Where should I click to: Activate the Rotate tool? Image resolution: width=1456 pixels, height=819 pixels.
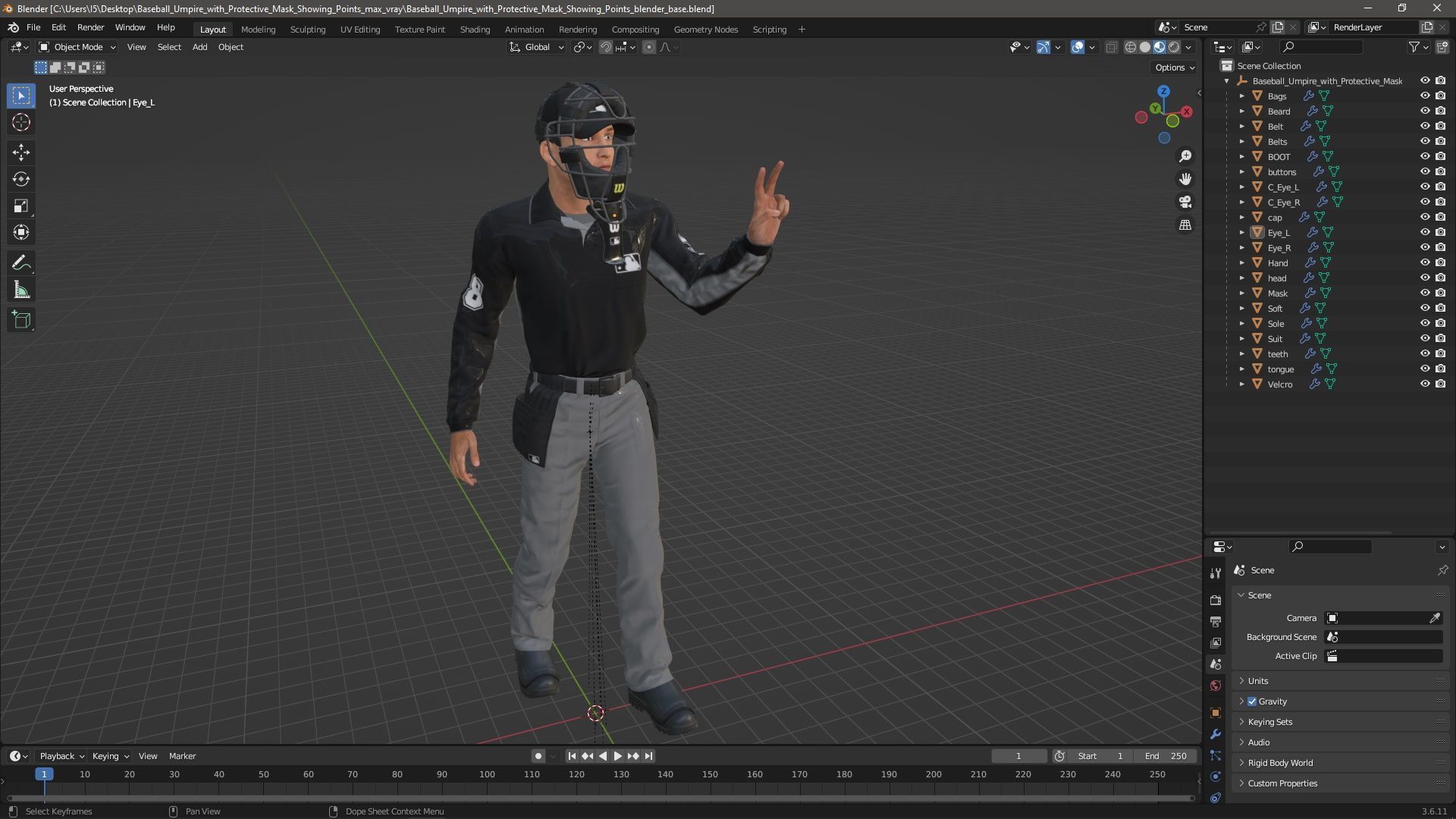coord(21,179)
